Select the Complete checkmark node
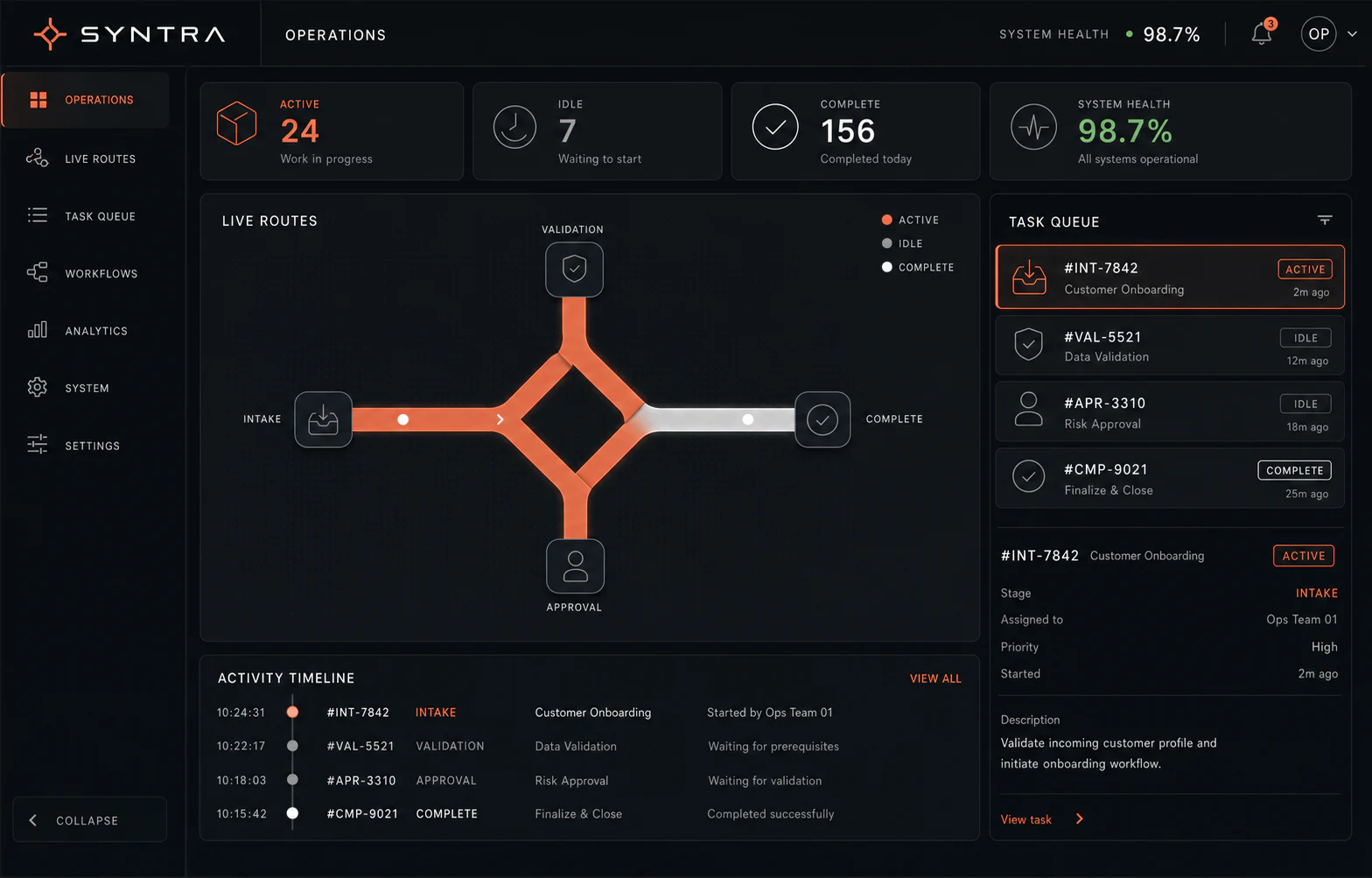The image size is (1372, 878). [822, 419]
